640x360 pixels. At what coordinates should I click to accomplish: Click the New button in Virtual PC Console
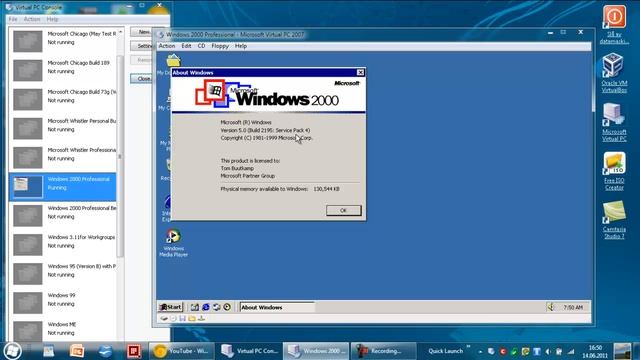coord(142,32)
